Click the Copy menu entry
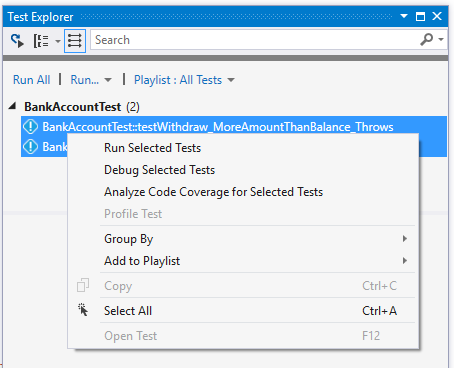Screen dimensions: 454x368 243,286
